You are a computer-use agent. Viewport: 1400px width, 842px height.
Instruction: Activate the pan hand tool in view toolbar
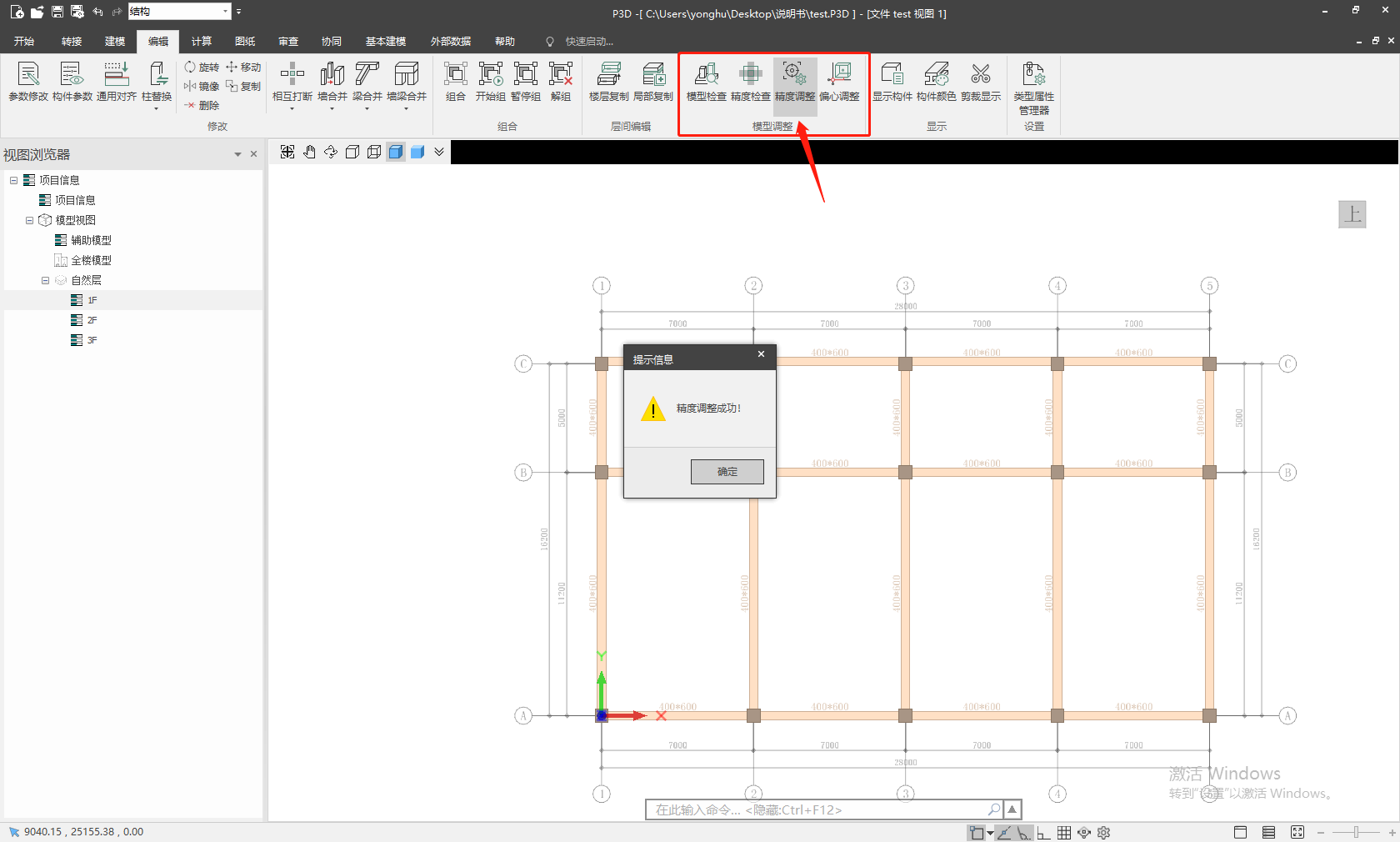(x=309, y=152)
